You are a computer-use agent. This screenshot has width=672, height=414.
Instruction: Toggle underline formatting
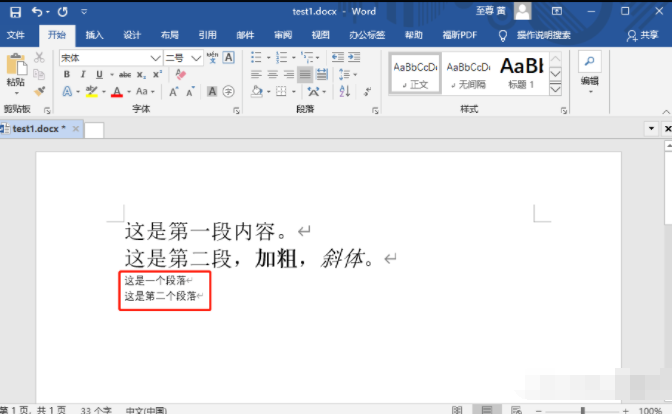click(99, 75)
